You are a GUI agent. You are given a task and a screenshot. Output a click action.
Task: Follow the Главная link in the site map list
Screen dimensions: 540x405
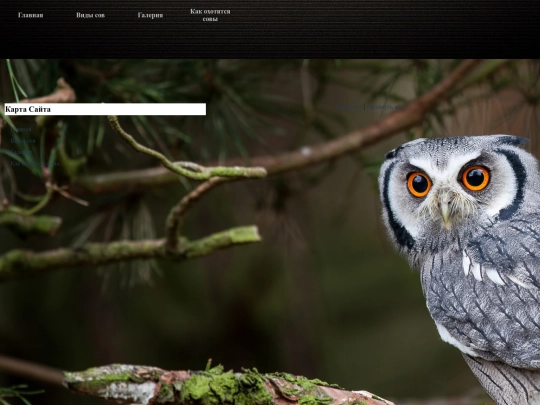pos(21,129)
